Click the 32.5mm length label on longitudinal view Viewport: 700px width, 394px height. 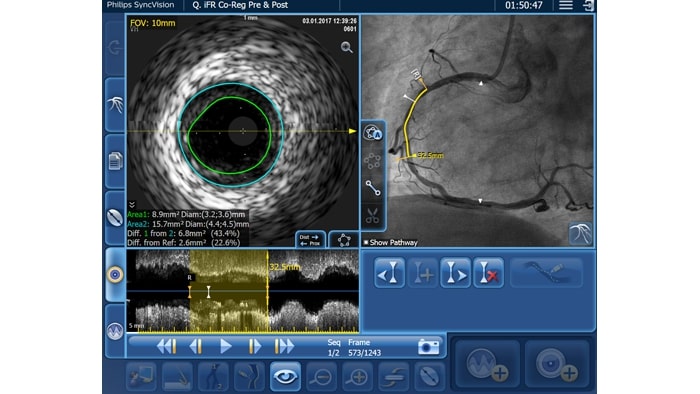pos(285,267)
